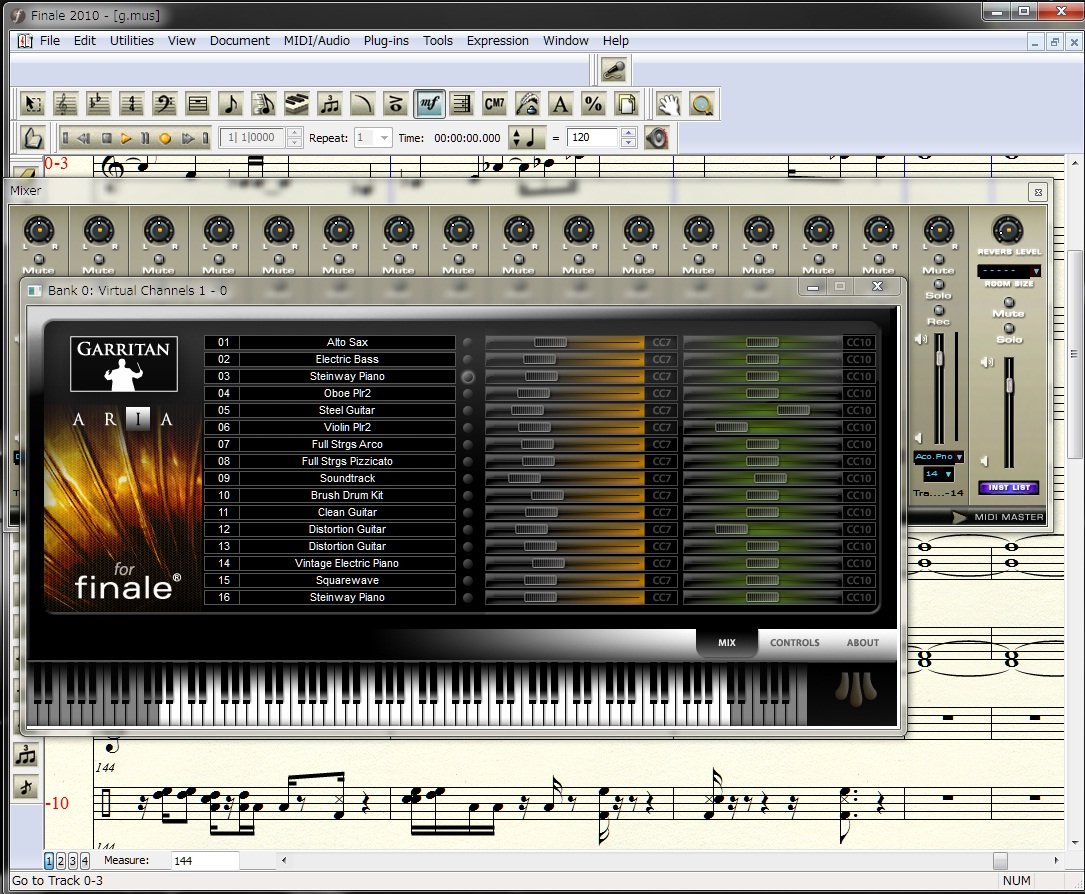Adjust the CC7 volume slider for Alto Sax
Screen dimensions: 1085x894
550,343
